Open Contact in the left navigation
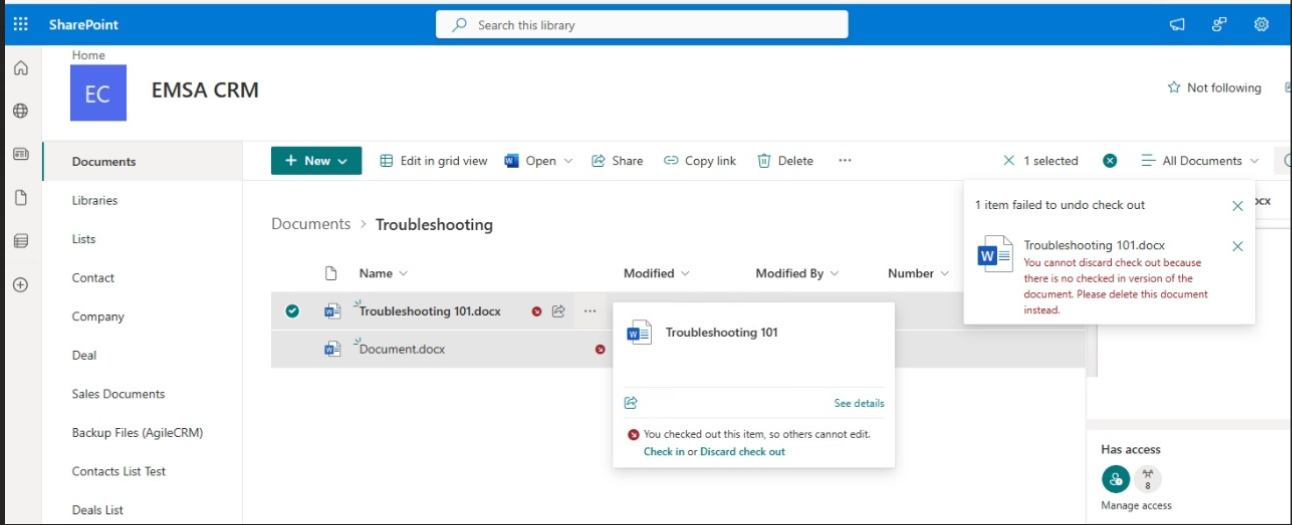The height and width of the screenshot is (525, 1292). point(93,278)
